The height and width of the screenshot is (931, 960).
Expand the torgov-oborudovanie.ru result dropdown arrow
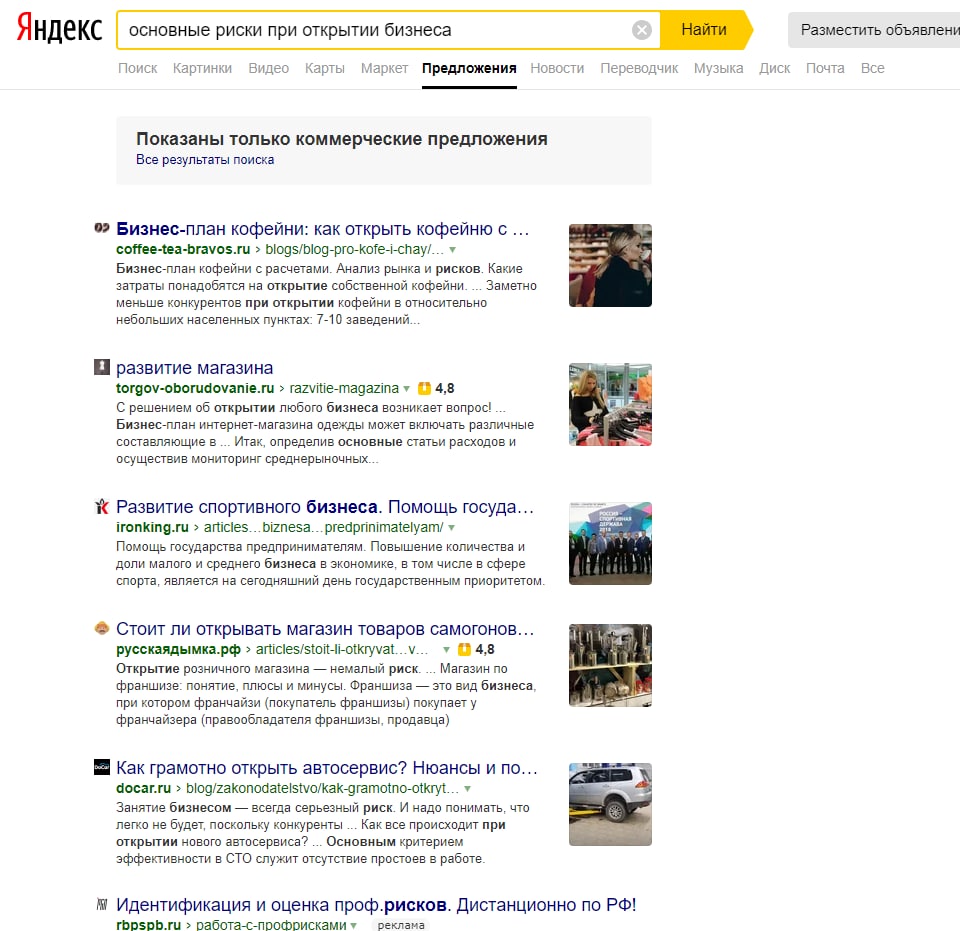coord(406,389)
